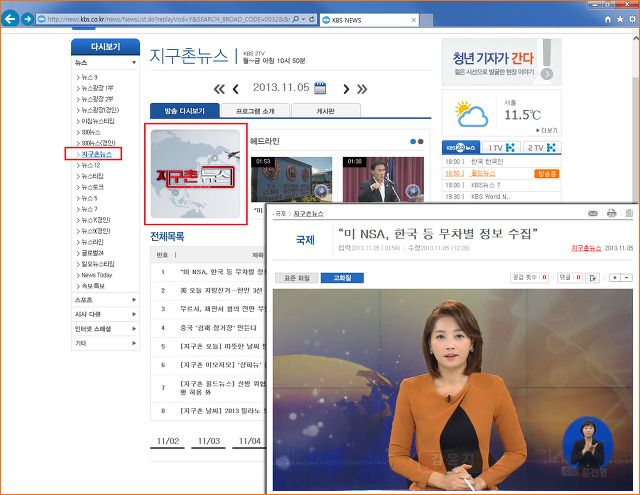Click the red 지구촌뉴스 link beside article date

pyautogui.click(x=586, y=248)
